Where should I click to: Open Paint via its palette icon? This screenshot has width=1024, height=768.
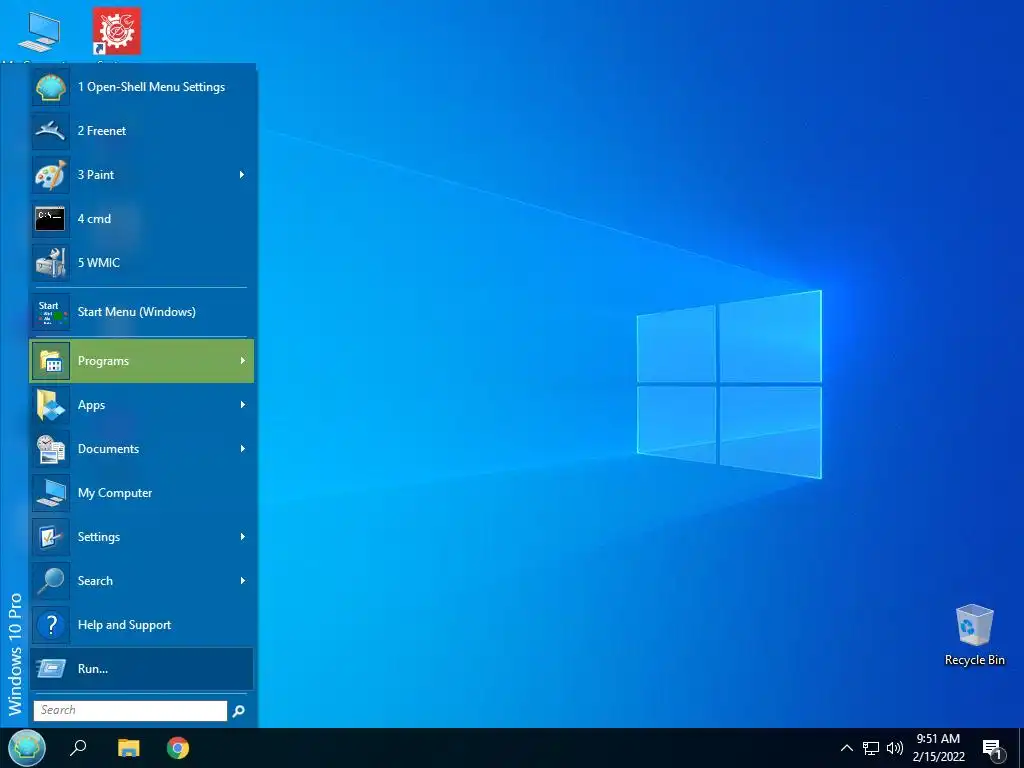[x=50, y=174]
